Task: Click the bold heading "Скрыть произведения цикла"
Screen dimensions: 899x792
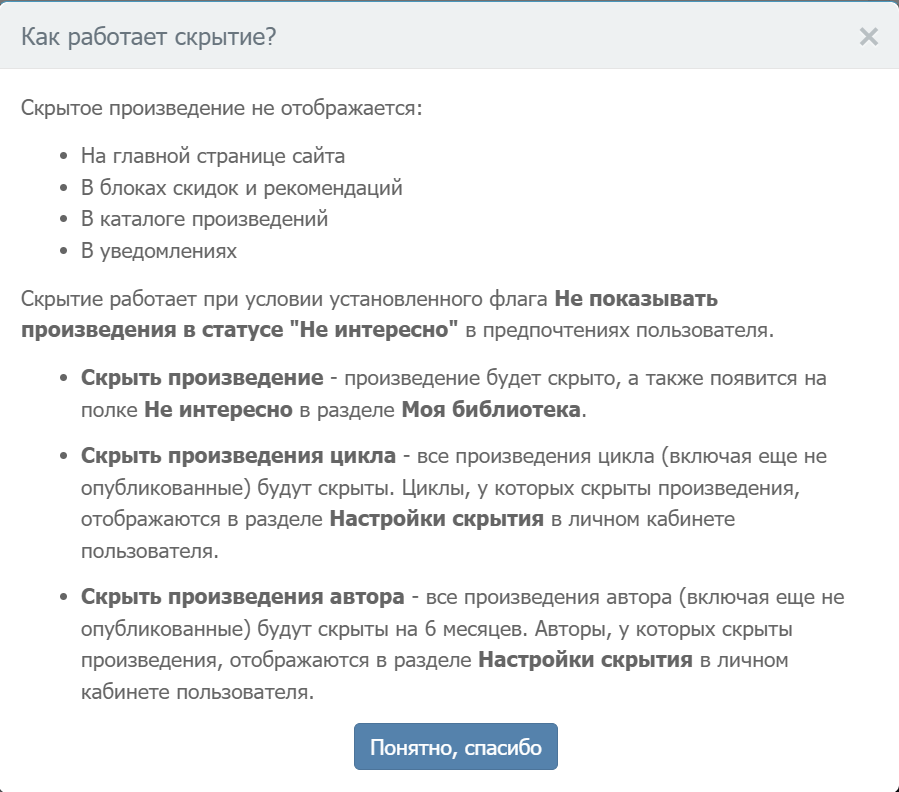Action: point(238,456)
